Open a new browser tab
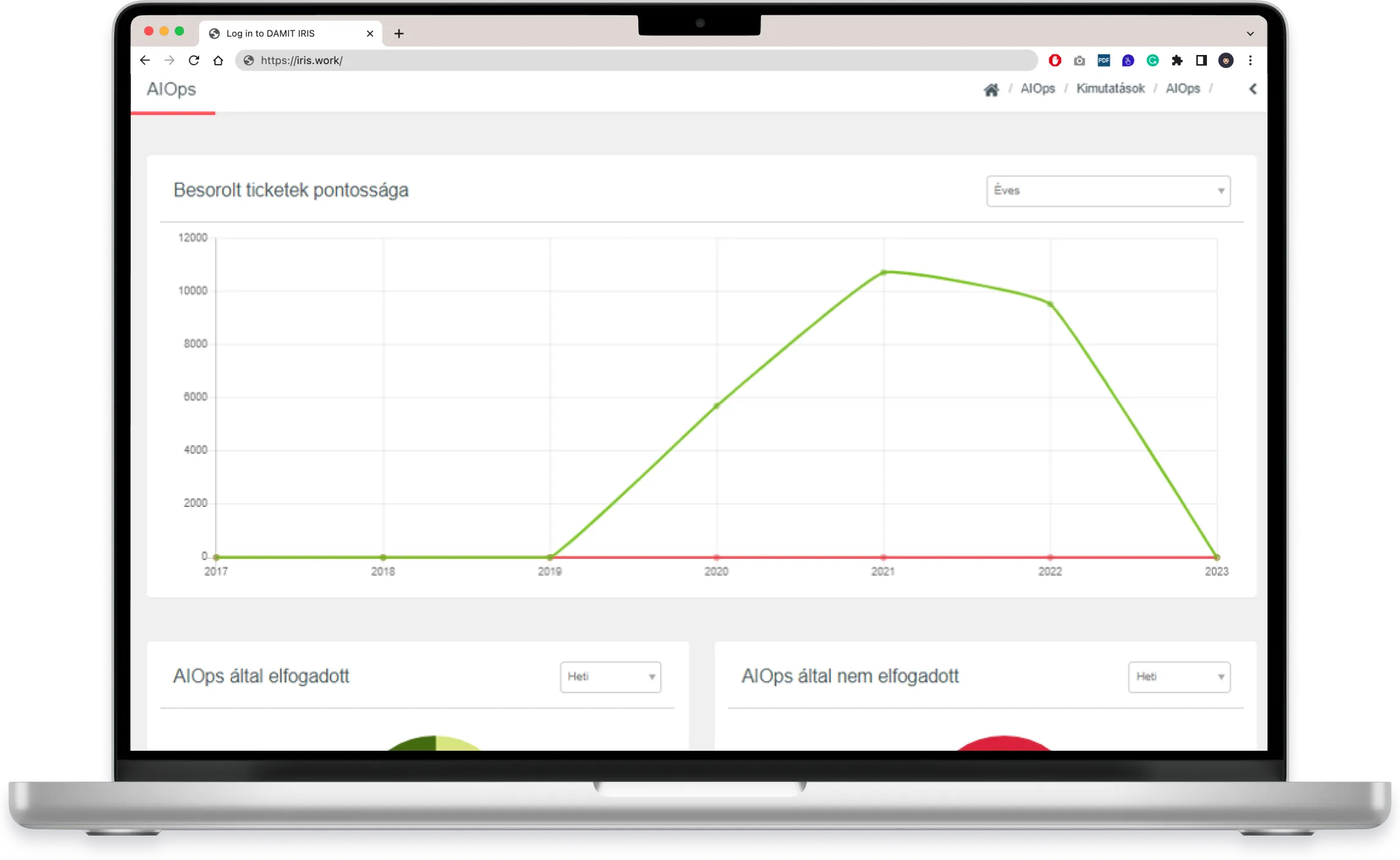 [399, 34]
